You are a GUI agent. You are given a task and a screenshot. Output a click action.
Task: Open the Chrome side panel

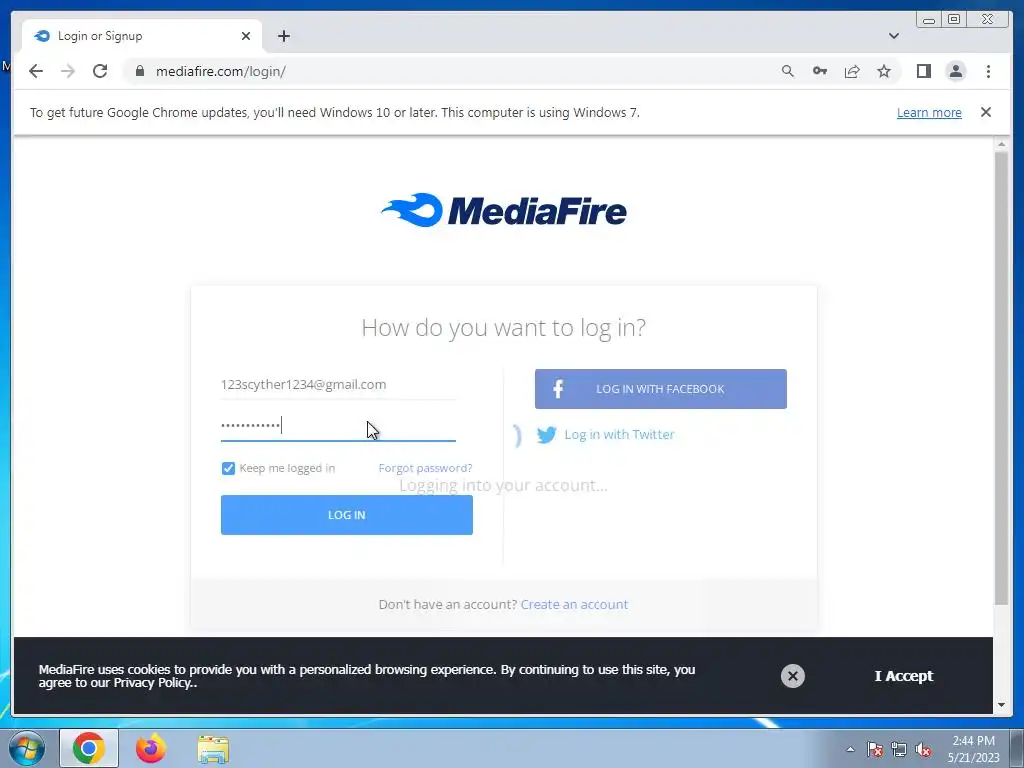(x=923, y=71)
